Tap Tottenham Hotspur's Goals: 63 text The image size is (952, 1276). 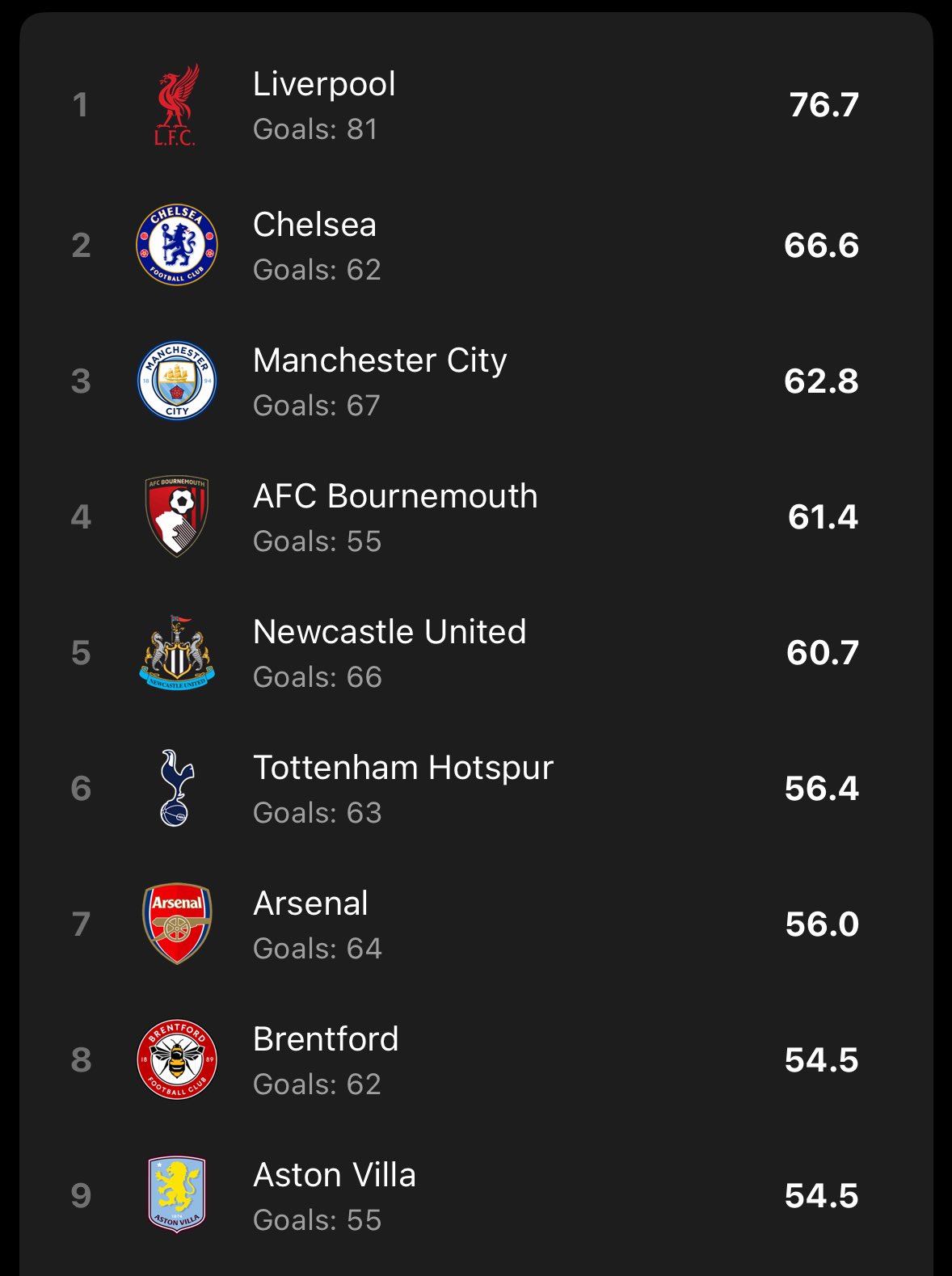point(317,813)
